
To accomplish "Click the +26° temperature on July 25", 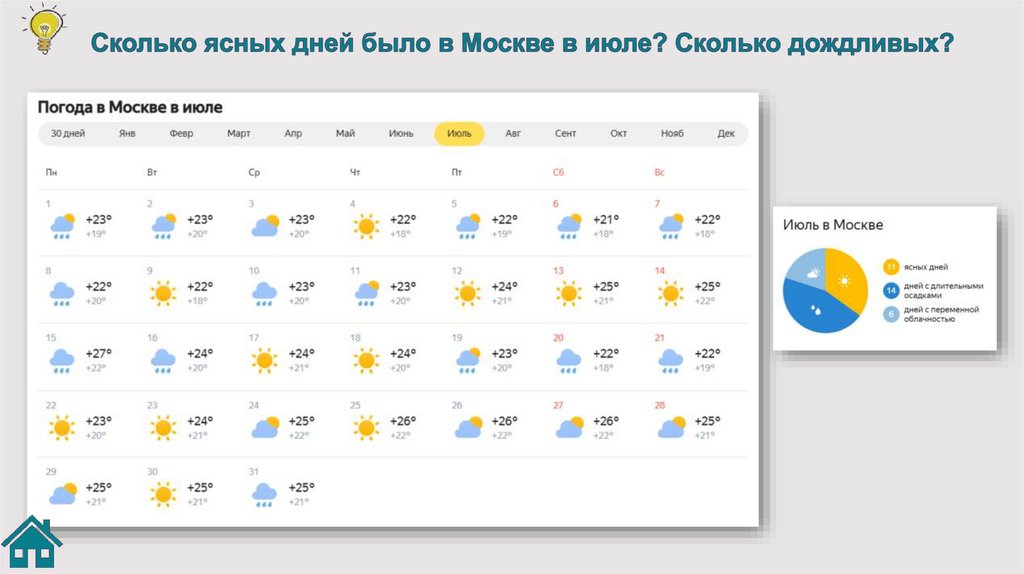I will pos(403,421).
